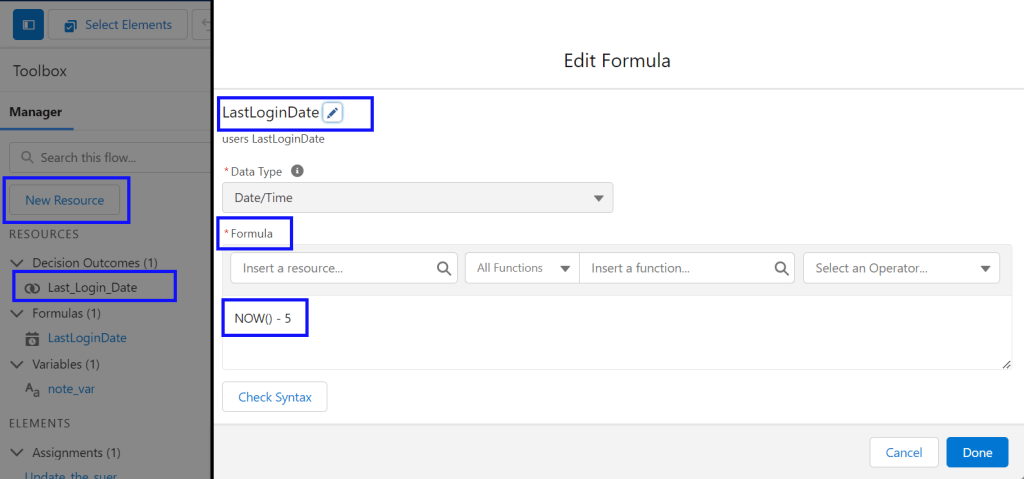Cancel the Edit Formula dialog
Screen dimensions: 1024x479
[903, 453]
